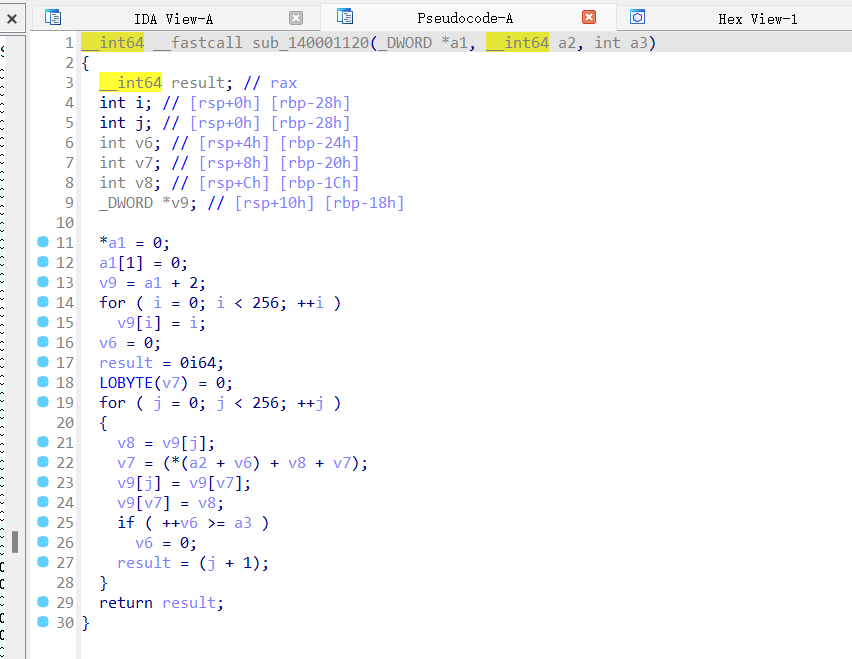Click variable v8 declaration on line 8
The height and width of the screenshot is (659, 852).
[x=130, y=183]
